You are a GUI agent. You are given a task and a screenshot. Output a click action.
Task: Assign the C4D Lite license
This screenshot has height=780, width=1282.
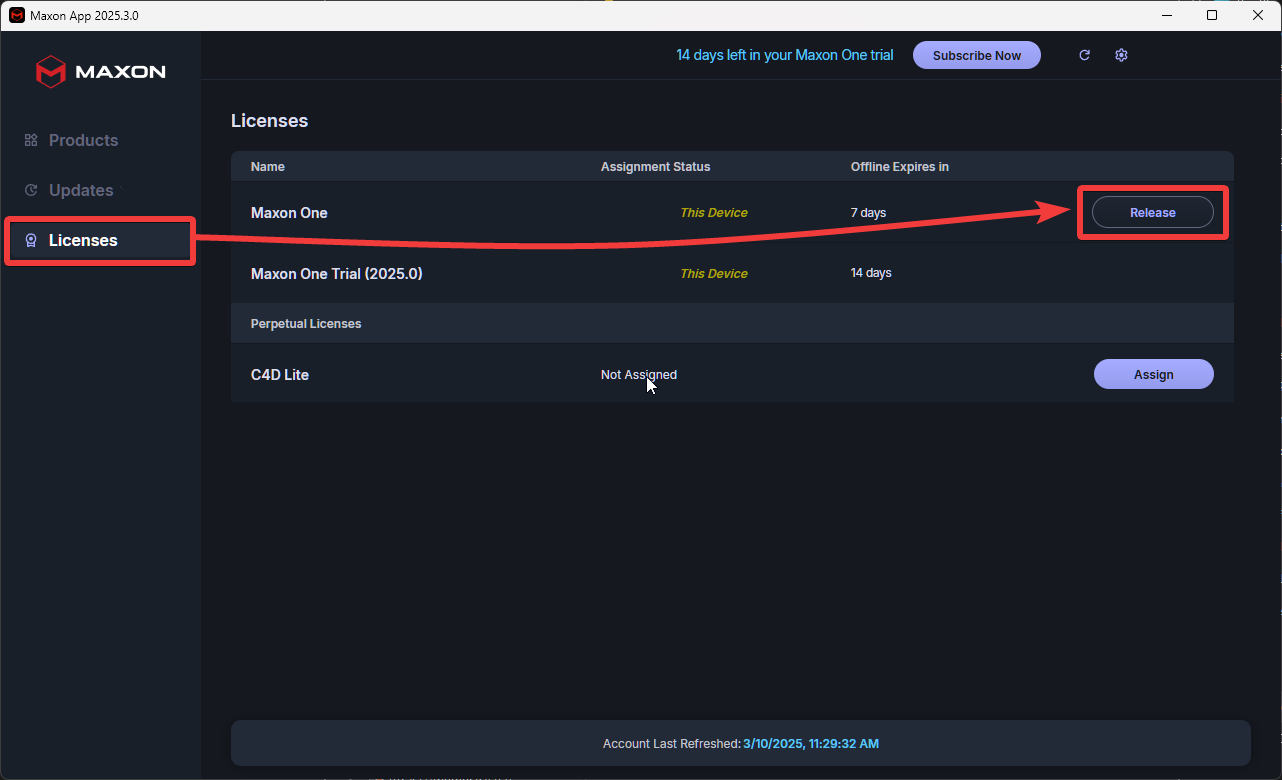click(x=1153, y=374)
